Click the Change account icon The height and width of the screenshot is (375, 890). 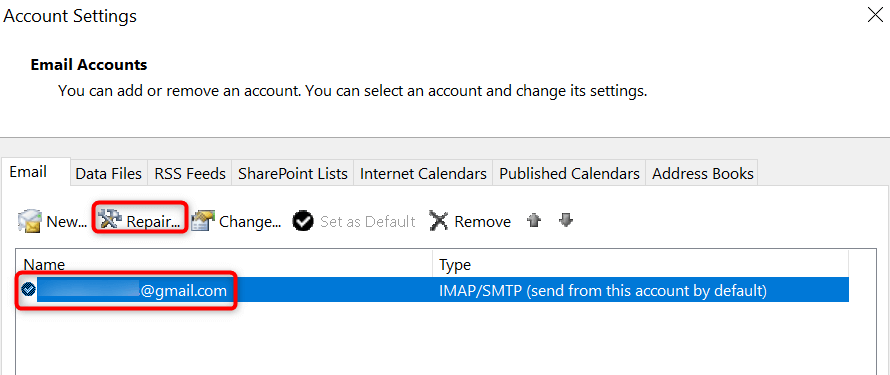click(203, 221)
